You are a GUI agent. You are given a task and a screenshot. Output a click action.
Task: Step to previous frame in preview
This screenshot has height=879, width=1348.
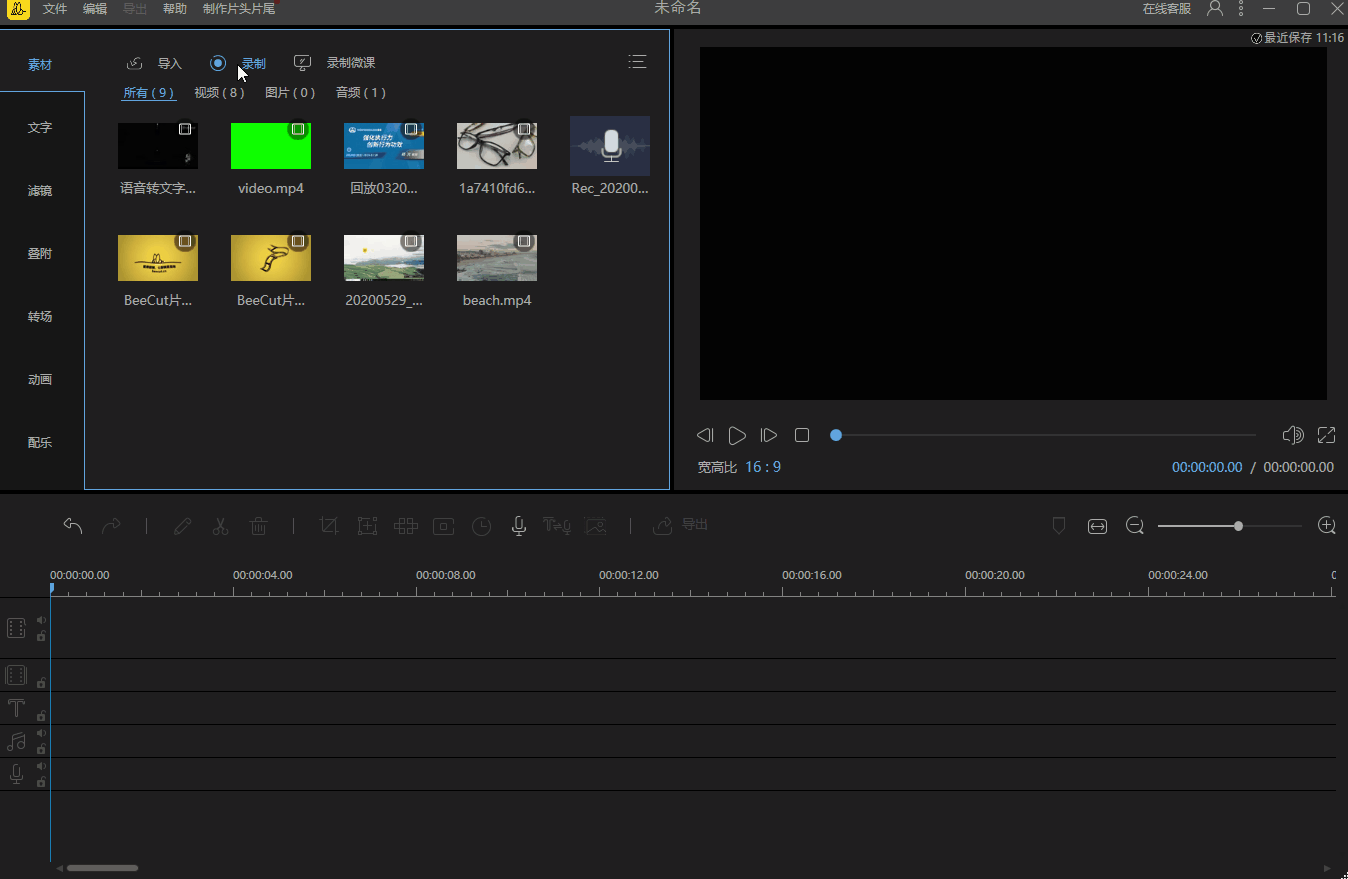pos(705,435)
